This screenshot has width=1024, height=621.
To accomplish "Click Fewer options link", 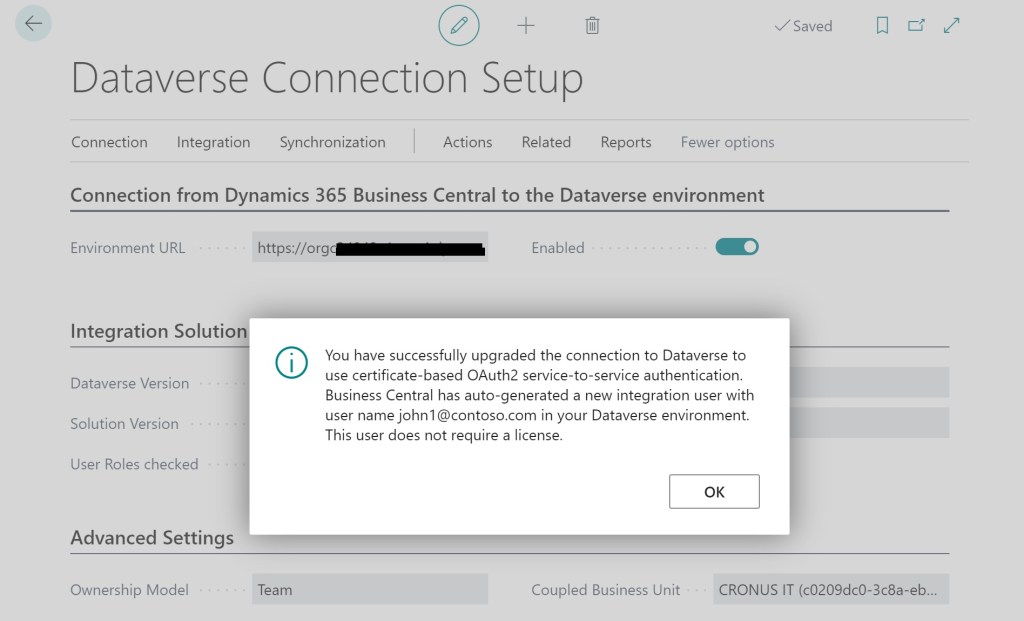I will (x=727, y=142).
